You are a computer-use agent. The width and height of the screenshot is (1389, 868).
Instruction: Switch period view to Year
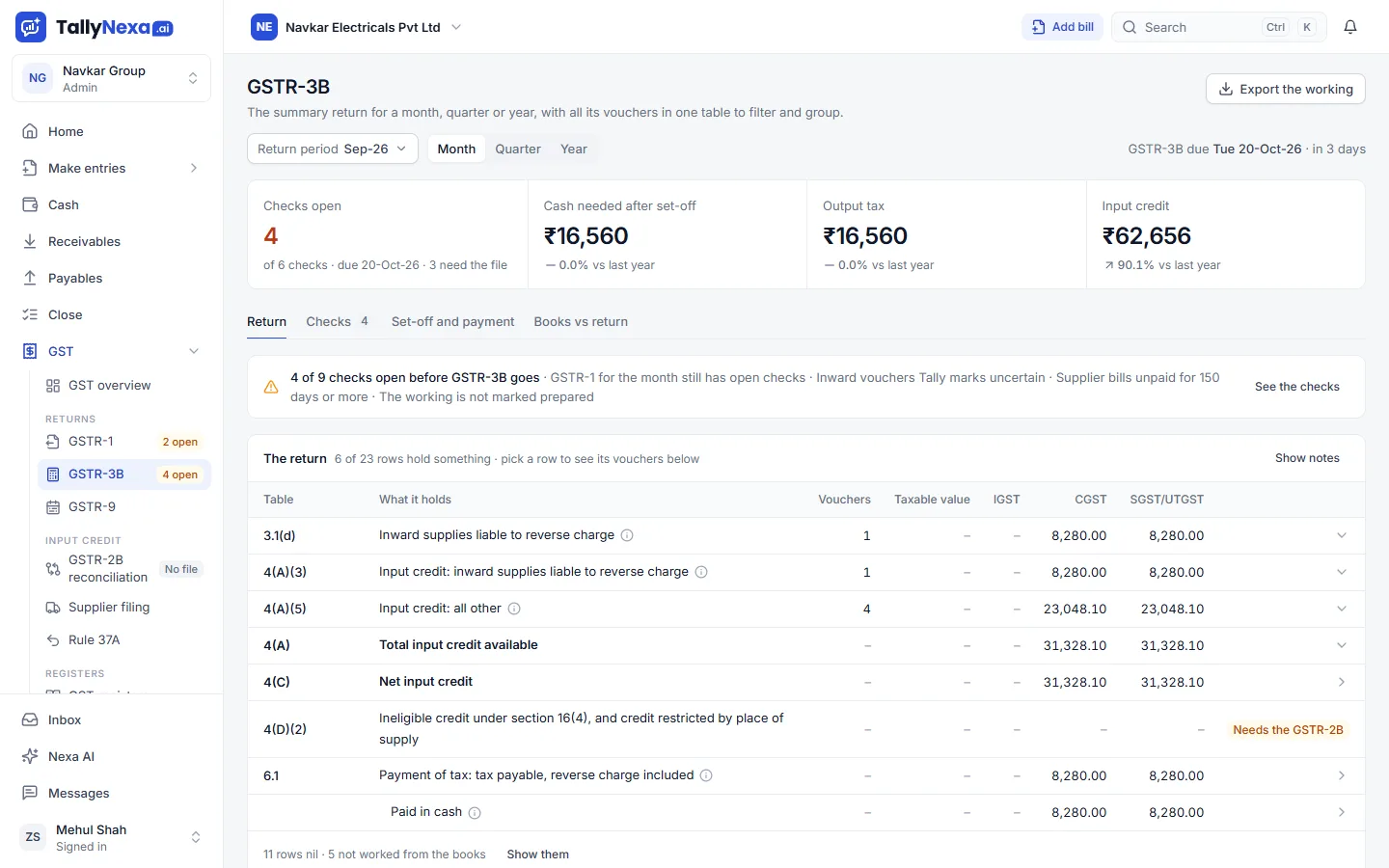pos(574,149)
